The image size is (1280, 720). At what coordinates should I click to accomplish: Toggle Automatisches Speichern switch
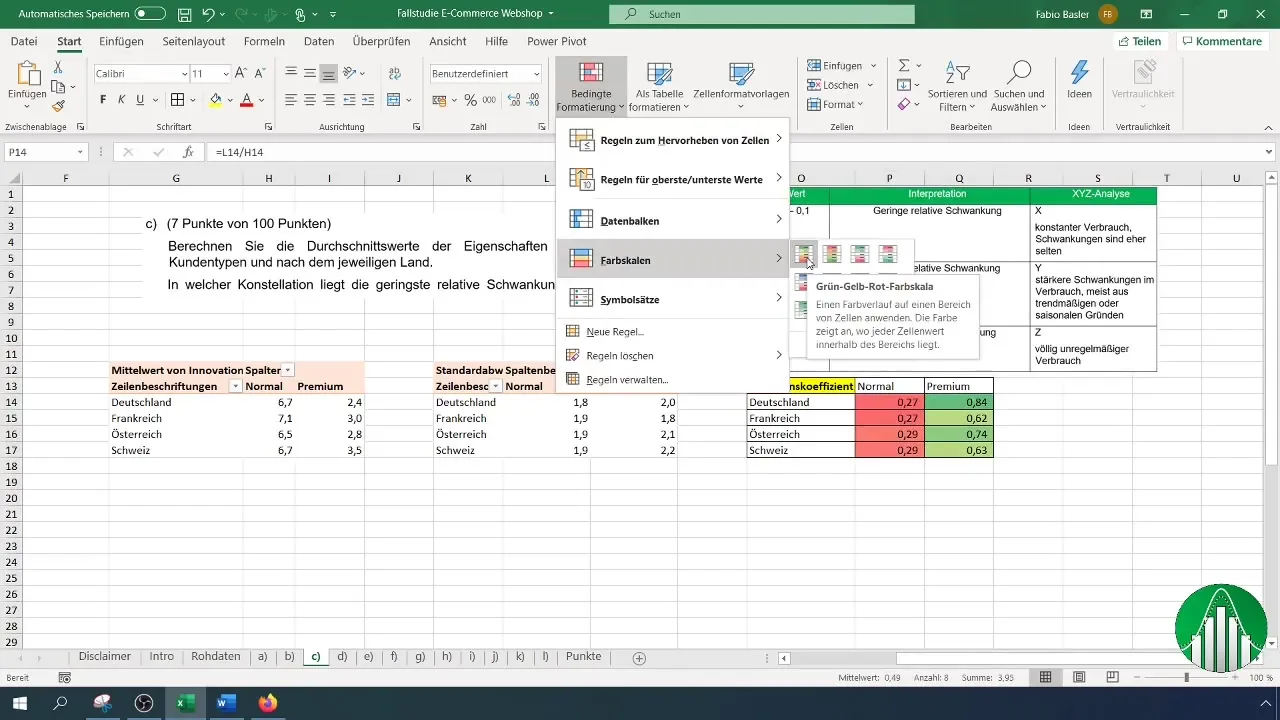point(150,14)
